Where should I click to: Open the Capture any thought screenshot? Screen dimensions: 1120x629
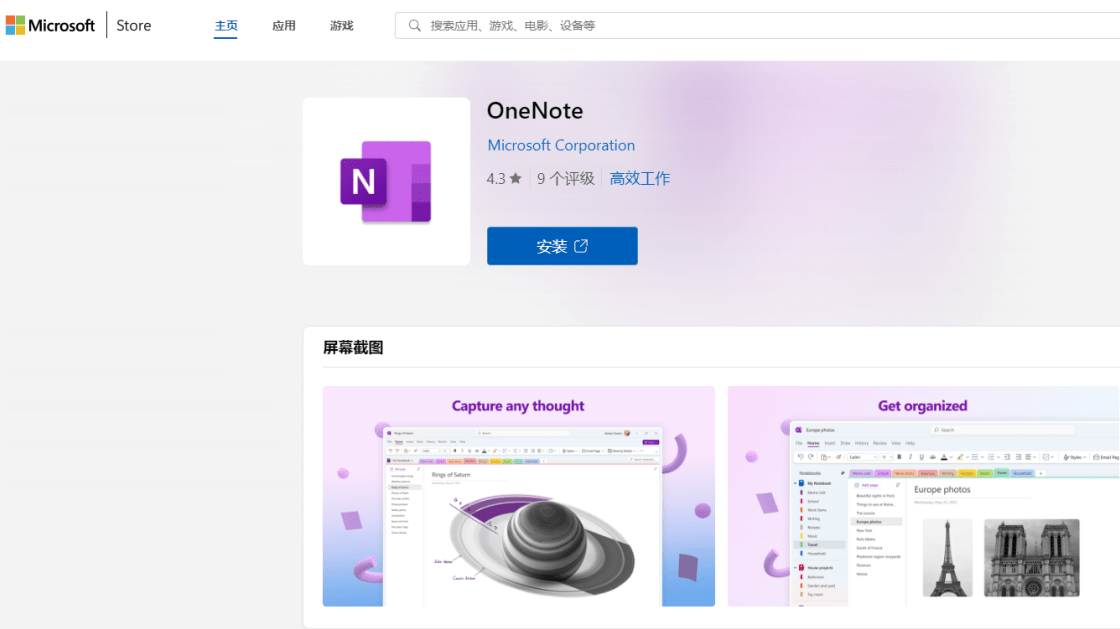point(519,496)
